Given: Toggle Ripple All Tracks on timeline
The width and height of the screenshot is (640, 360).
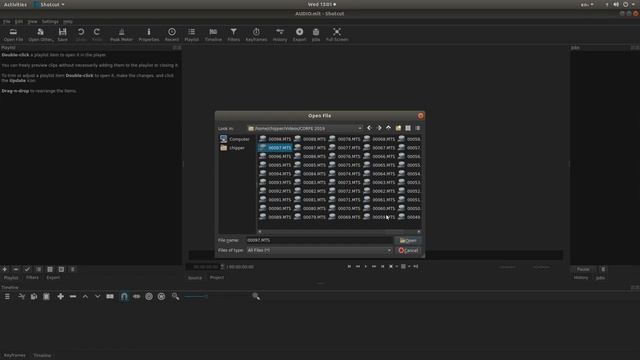Looking at the screenshot, I should (162, 296).
